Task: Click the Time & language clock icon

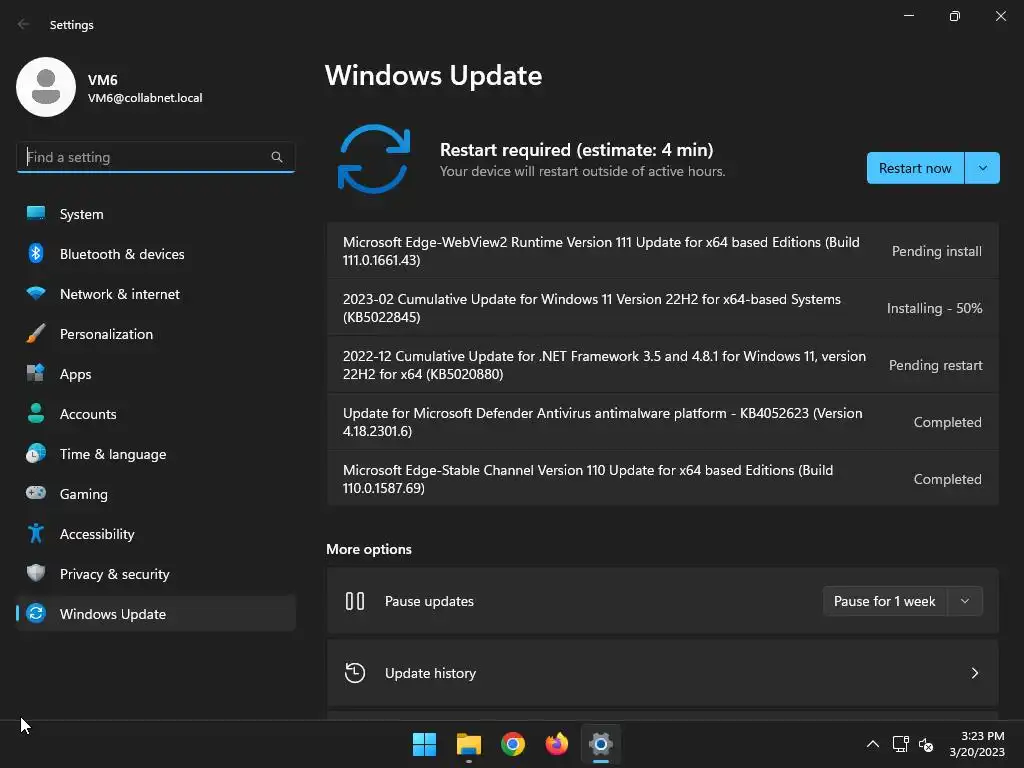Action: click(36, 453)
